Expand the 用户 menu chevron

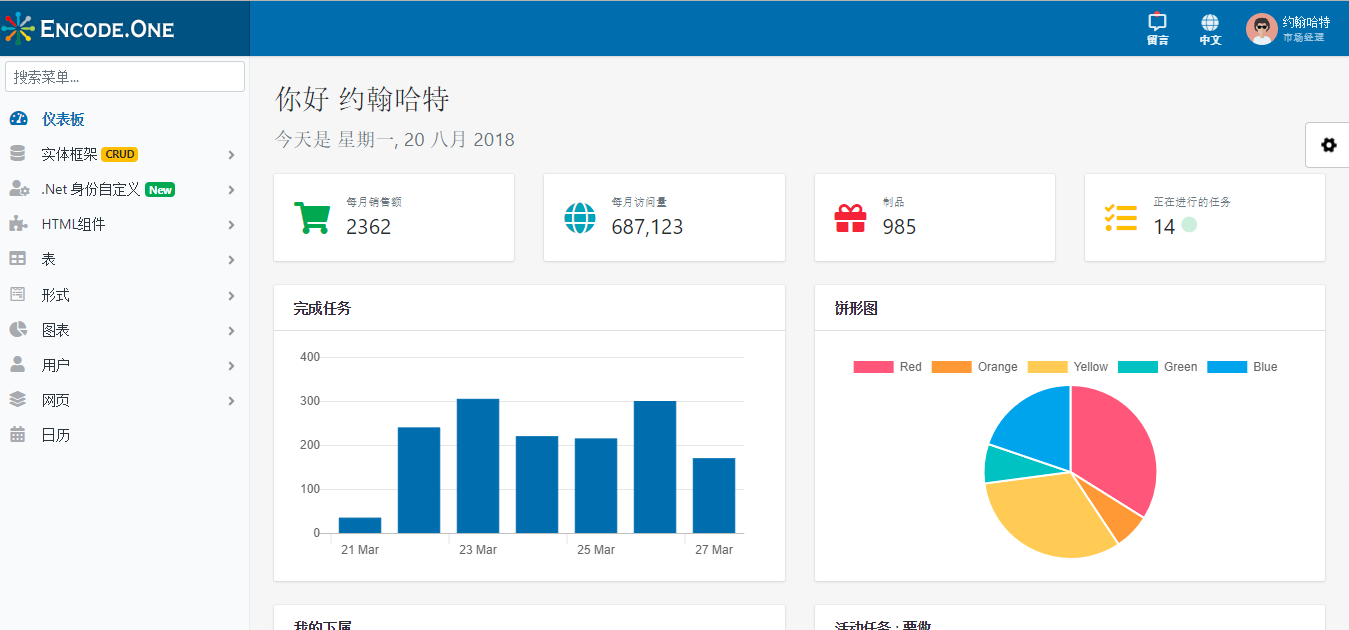point(231,366)
